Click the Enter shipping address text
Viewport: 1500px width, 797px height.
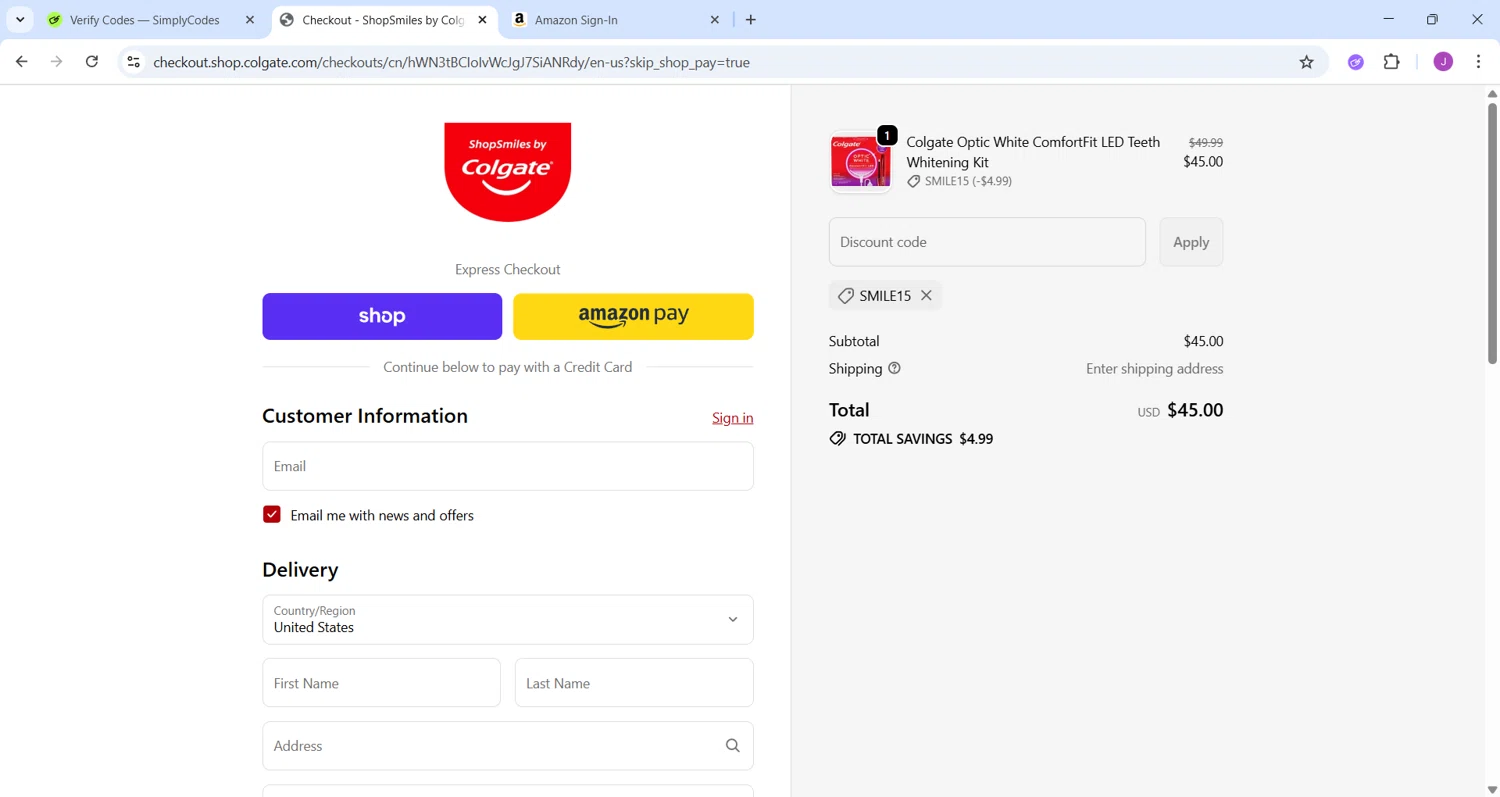point(1154,369)
